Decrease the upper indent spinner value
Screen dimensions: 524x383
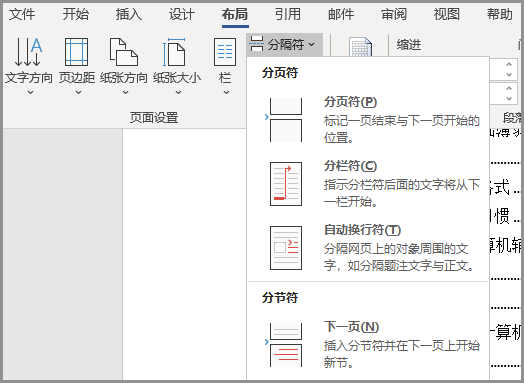[x=509, y=75]
